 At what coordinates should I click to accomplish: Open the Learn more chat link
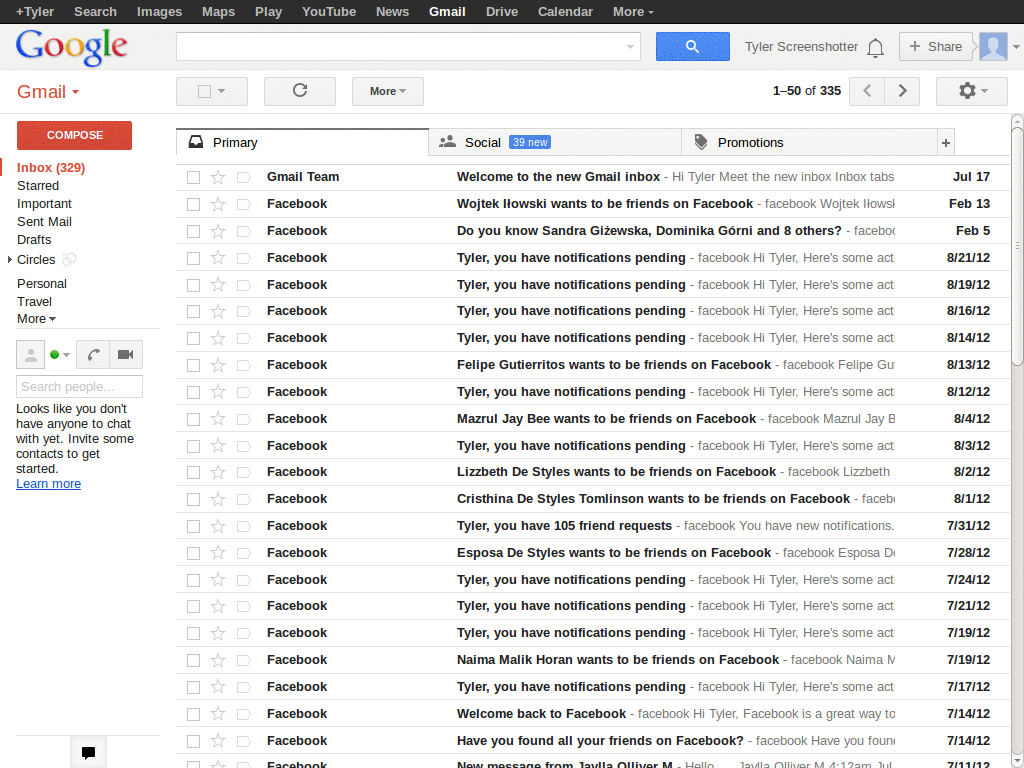pos(48,483)
